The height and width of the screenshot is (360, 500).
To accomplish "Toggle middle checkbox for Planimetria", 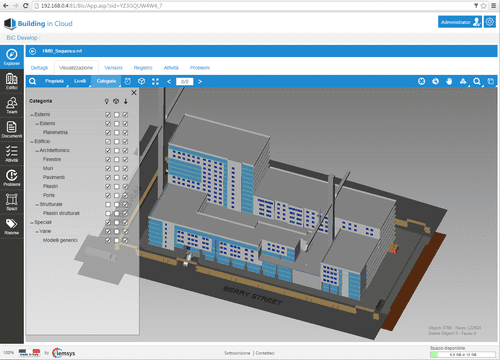I will pyautogui.click(x=116, y=132).
